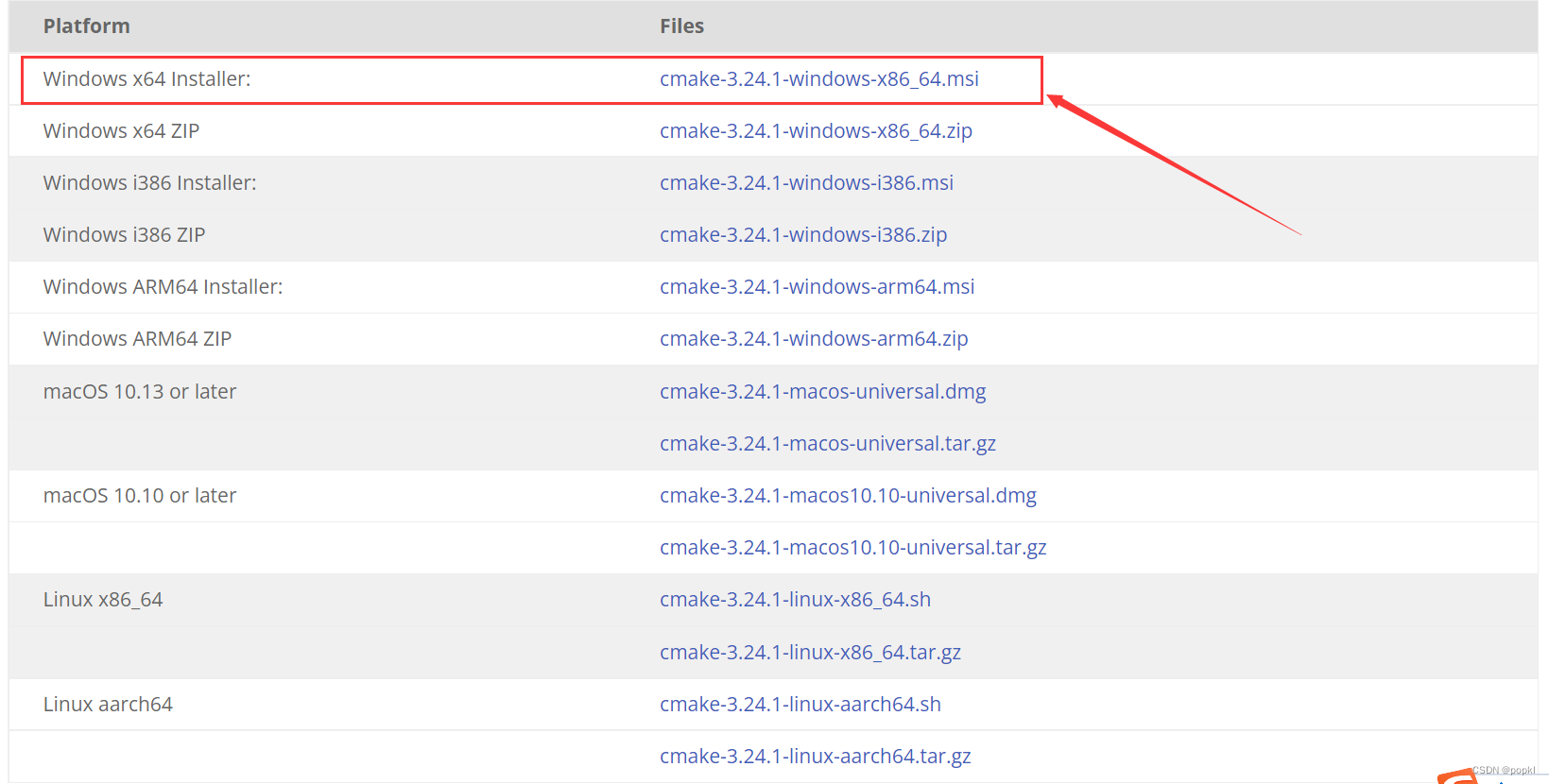Select the Windows i386 Installer text

(150, 183)
